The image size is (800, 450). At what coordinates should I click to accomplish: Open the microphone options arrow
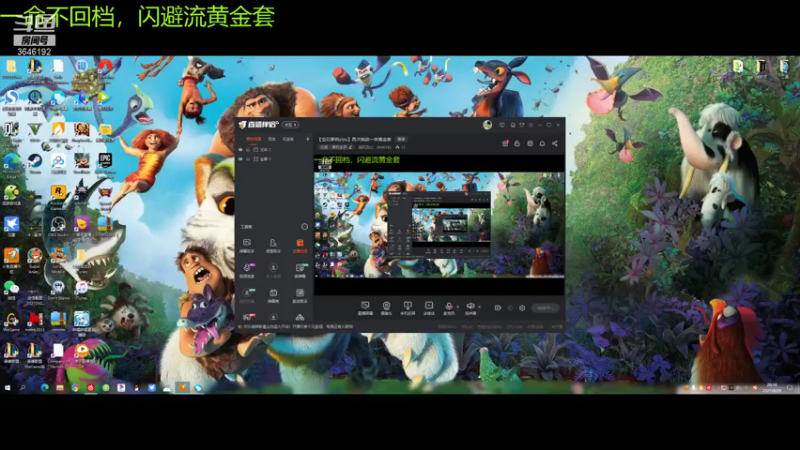tap(458, 307)
